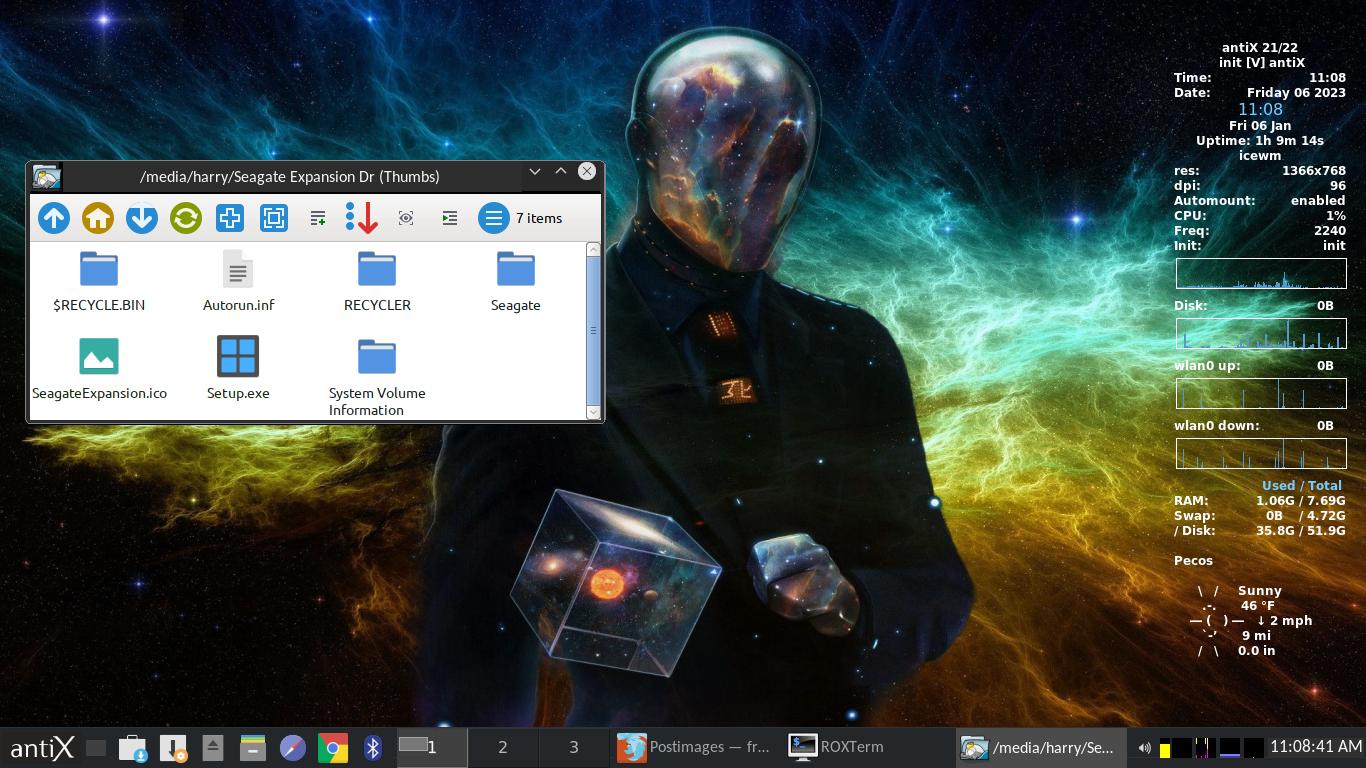Select the Setup.exe file icon

click(238, 356)
